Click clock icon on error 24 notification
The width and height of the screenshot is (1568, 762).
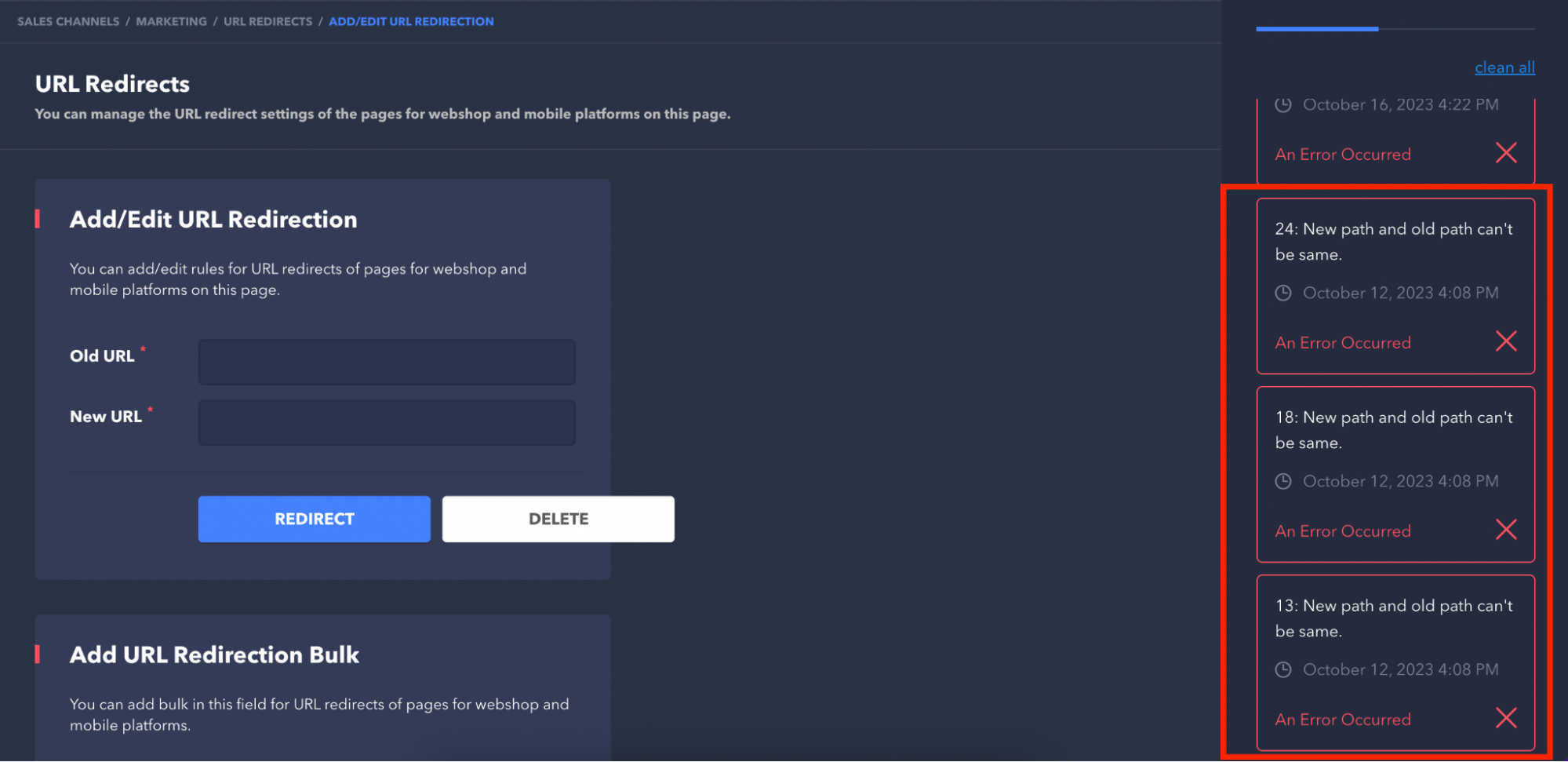point(1282,293)
